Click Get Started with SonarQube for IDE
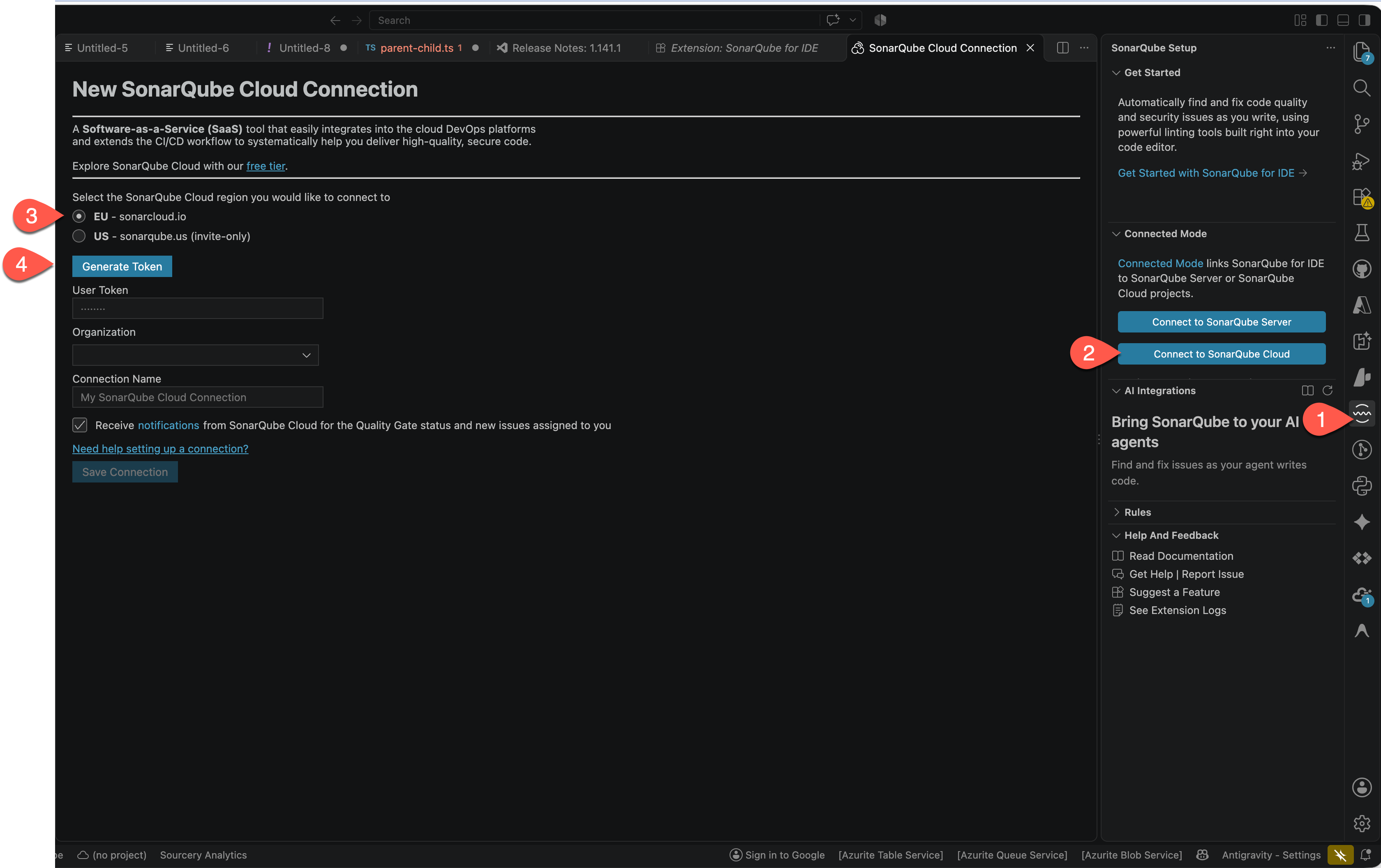The height and width of the screenshot is (868, 1381). 1212,173
